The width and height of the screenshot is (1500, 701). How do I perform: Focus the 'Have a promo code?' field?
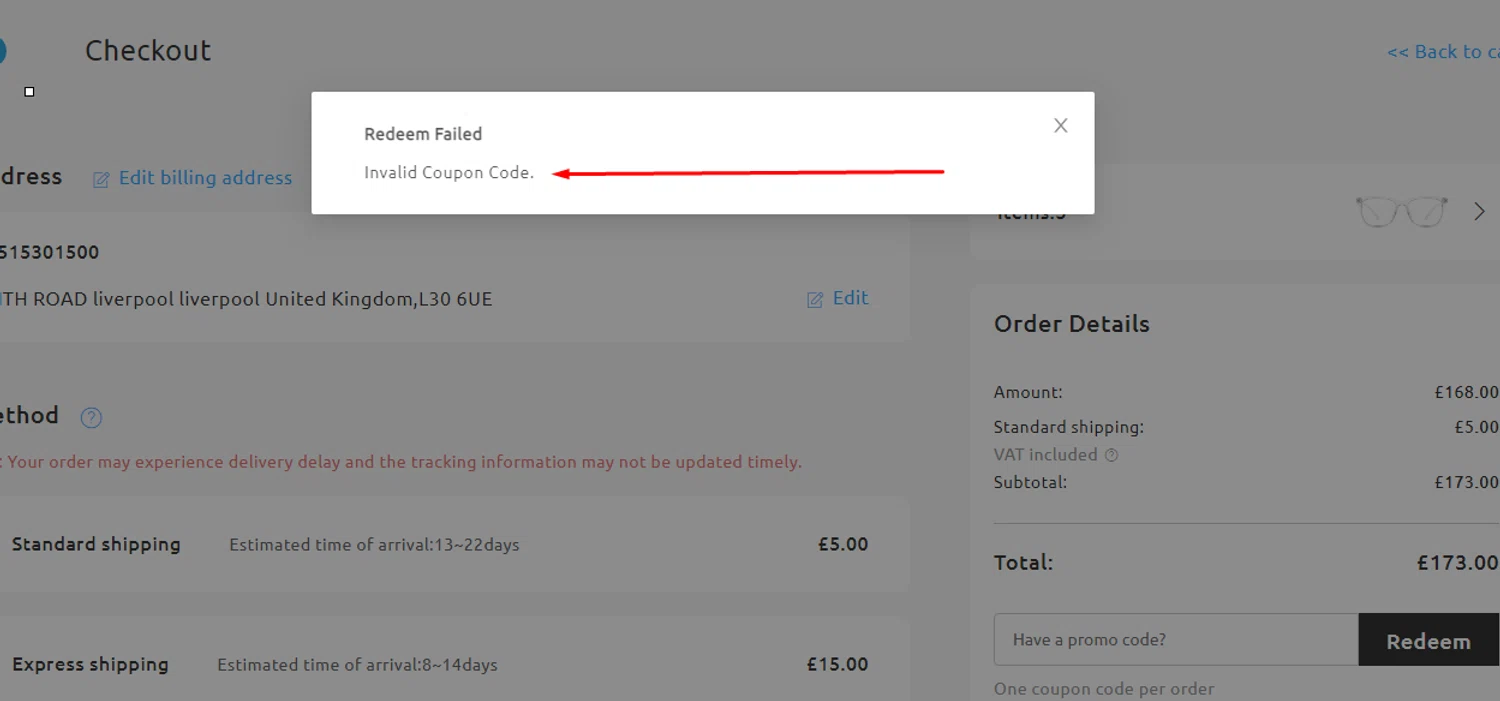(x=1176, y=640)
